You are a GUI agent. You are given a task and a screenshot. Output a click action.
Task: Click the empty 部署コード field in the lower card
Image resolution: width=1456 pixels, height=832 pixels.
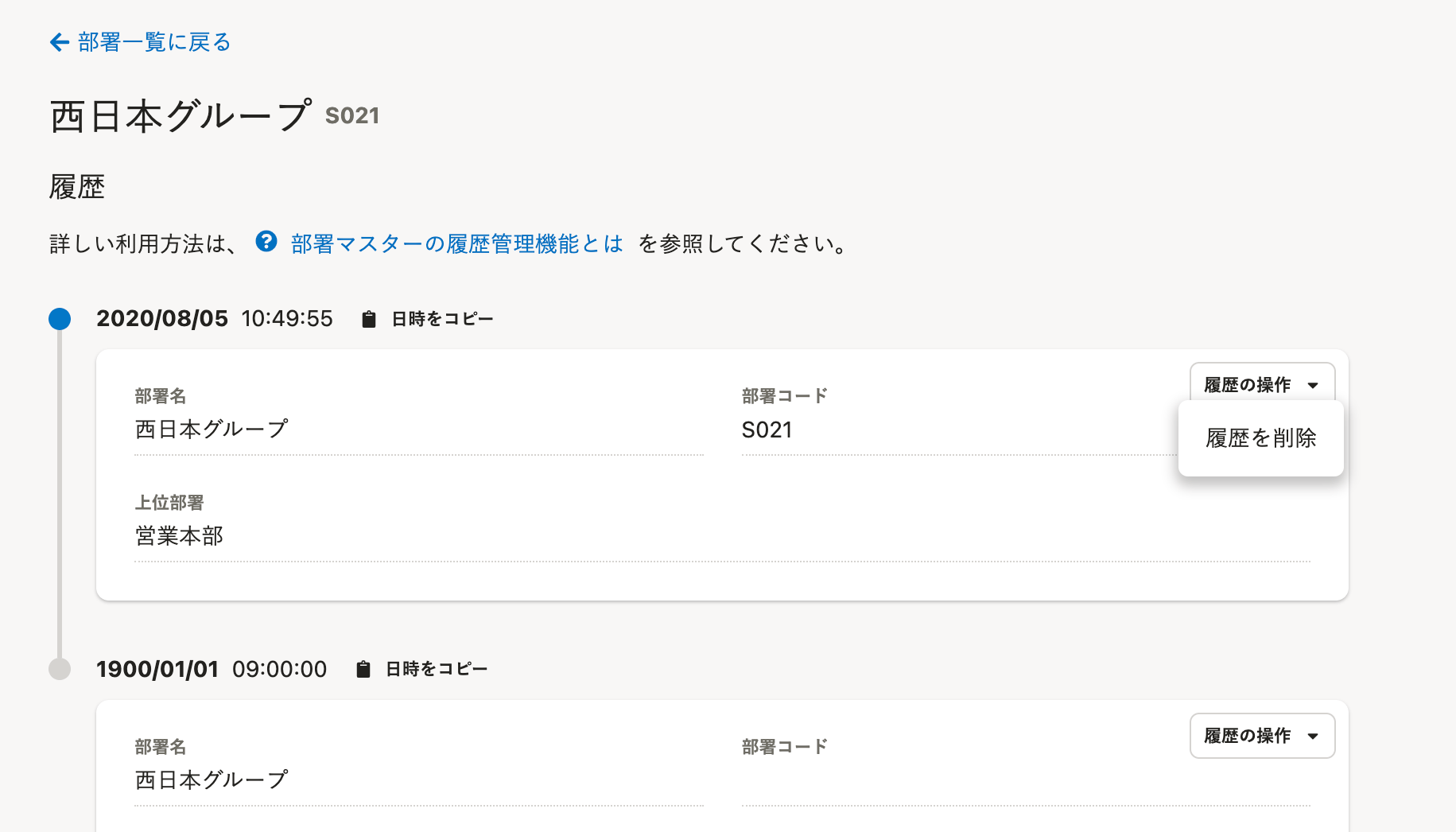tap(1026, 782)
